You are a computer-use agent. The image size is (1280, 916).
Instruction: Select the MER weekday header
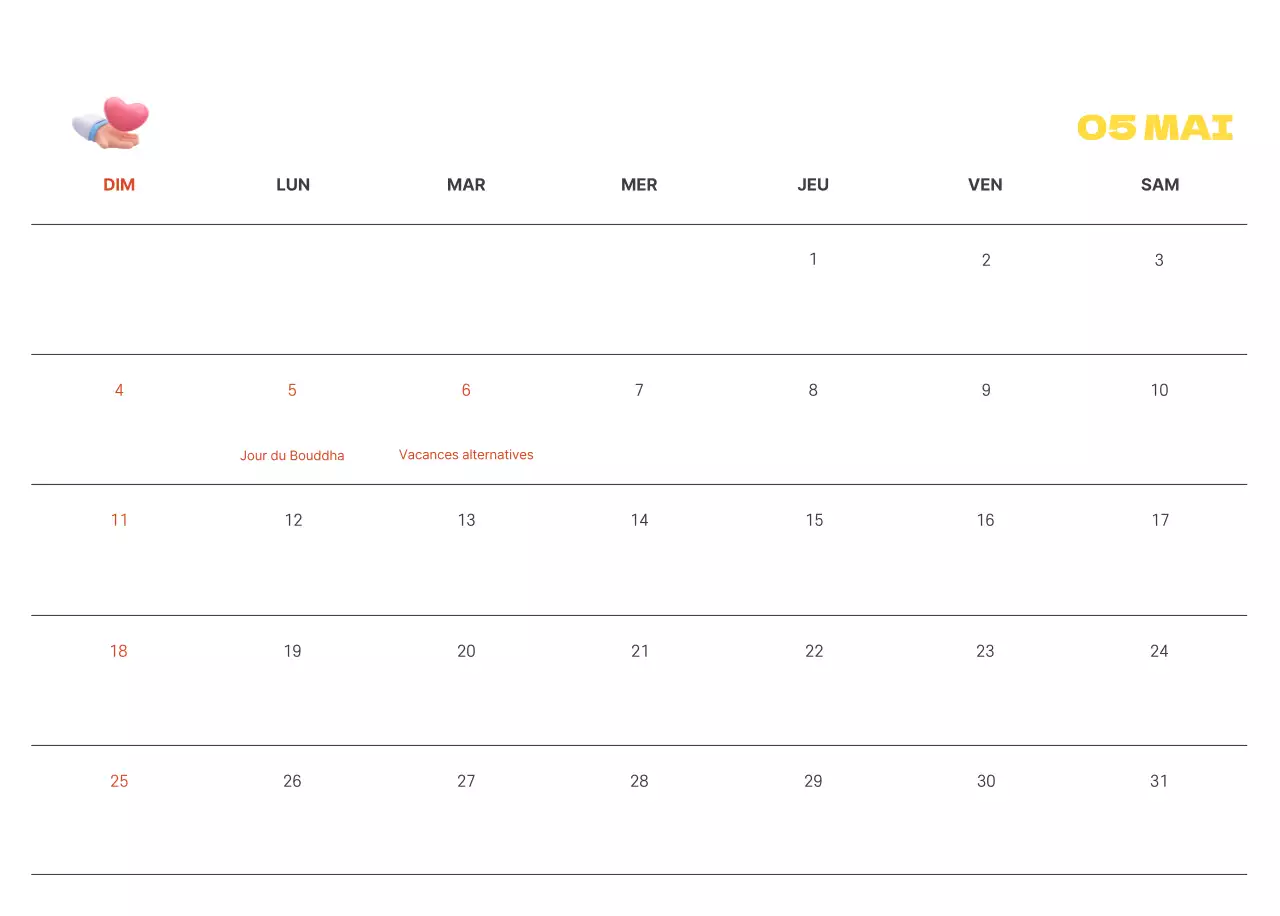pyautogui.click(x=639, y=185)
